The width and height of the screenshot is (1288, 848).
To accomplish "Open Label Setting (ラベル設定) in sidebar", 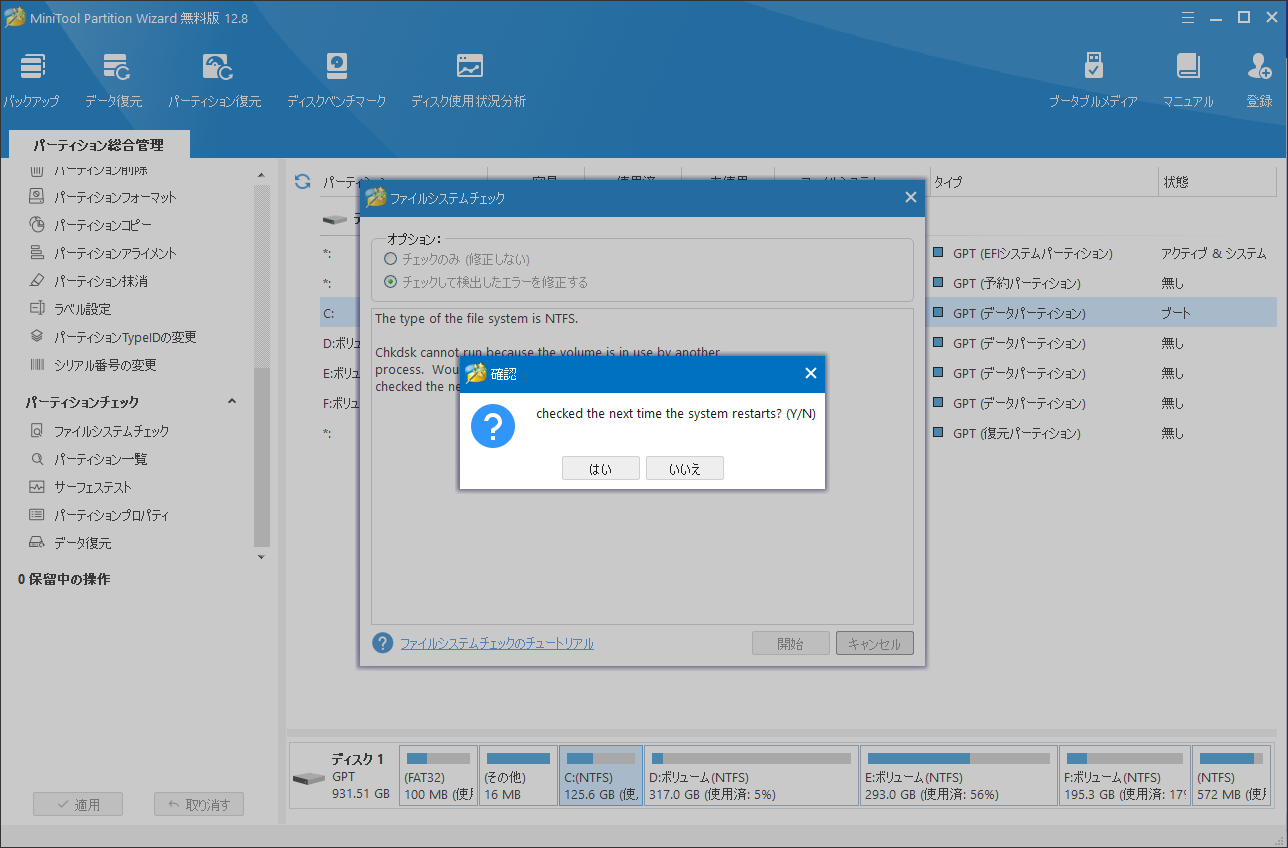I will (x=69, y=309).
